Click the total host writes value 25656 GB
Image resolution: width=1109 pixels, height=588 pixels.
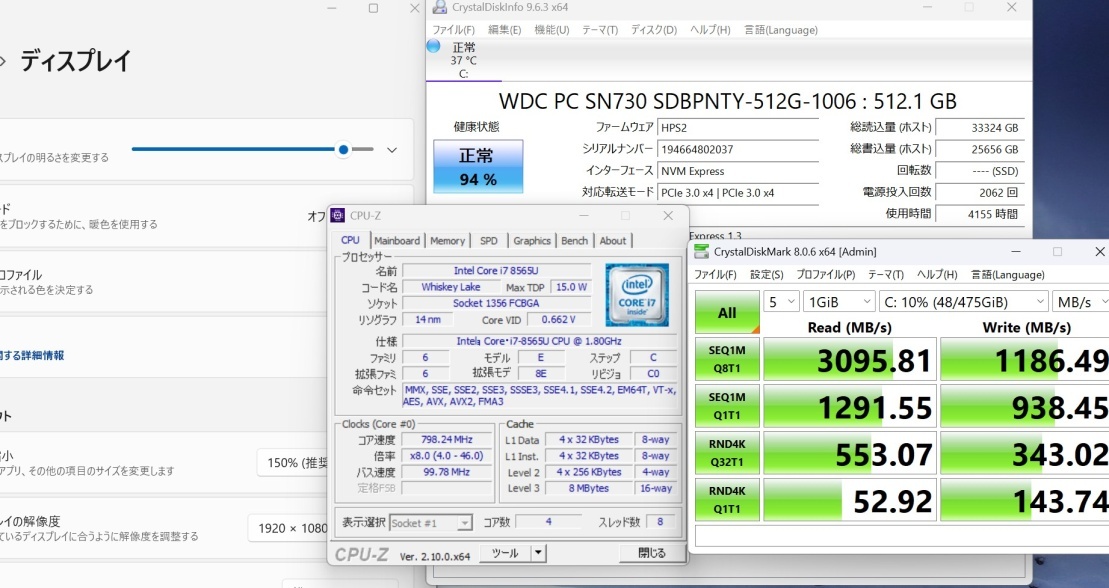click(980, 149)
